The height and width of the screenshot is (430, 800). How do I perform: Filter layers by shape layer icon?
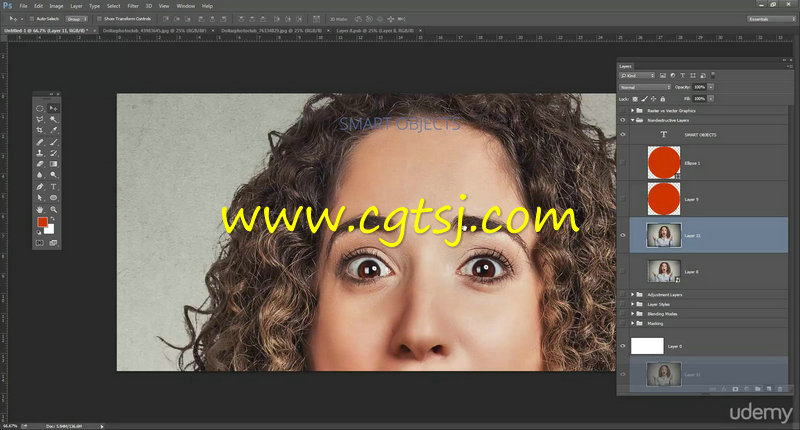(693, 75)
